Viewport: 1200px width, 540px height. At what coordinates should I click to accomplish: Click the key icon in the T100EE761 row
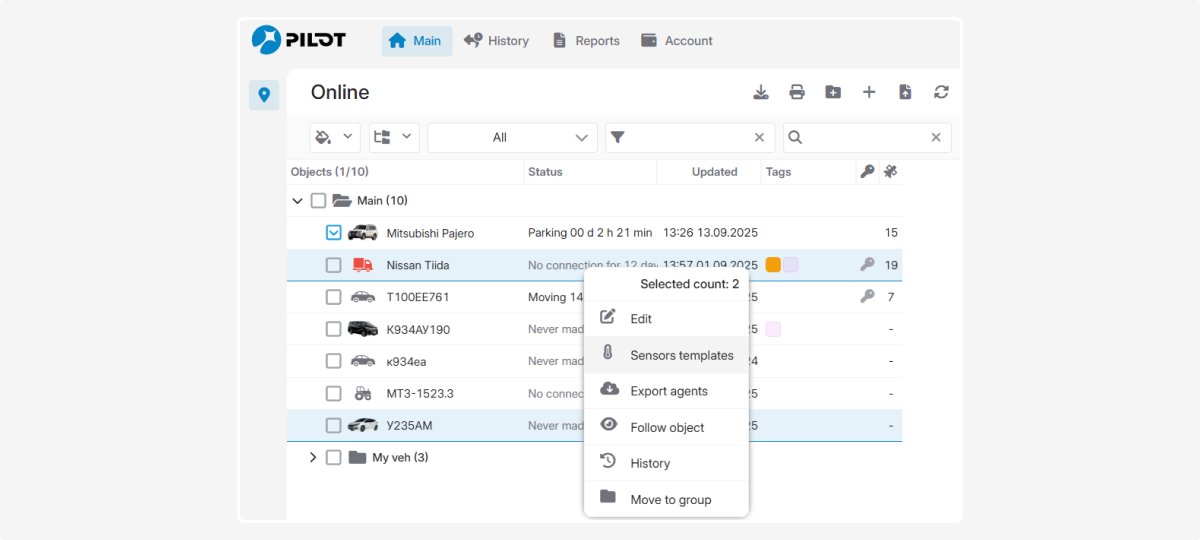coord(867,297)
